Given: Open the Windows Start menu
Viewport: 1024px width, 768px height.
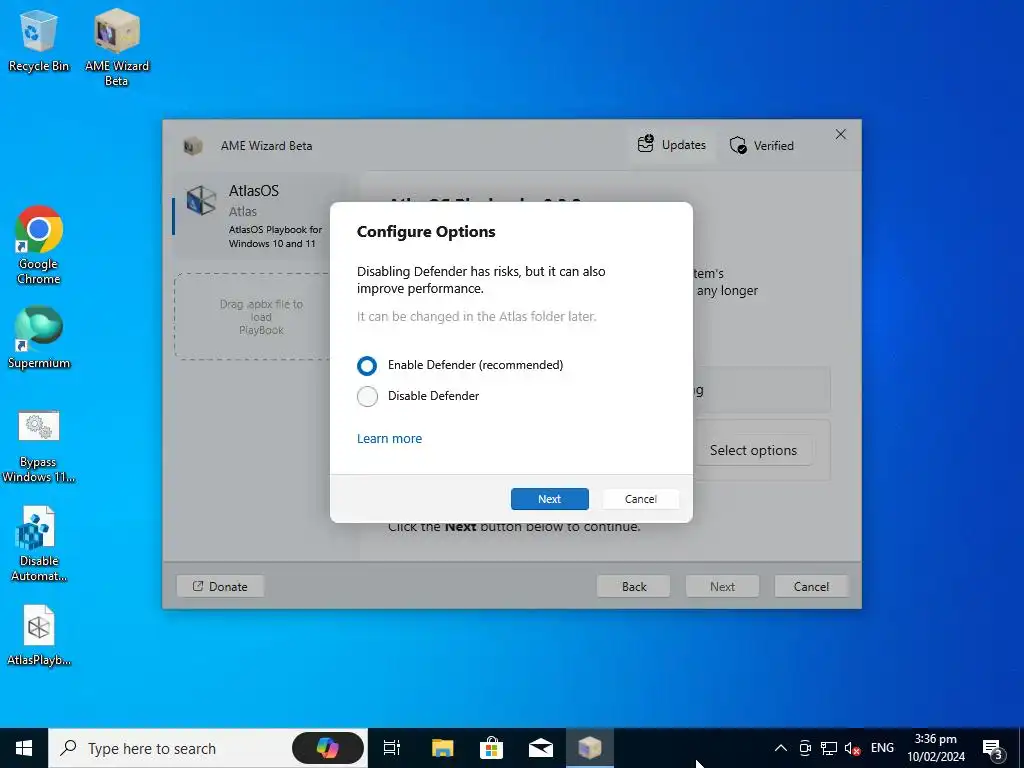Looking at the screenshot, I should (x=24, y=748).
